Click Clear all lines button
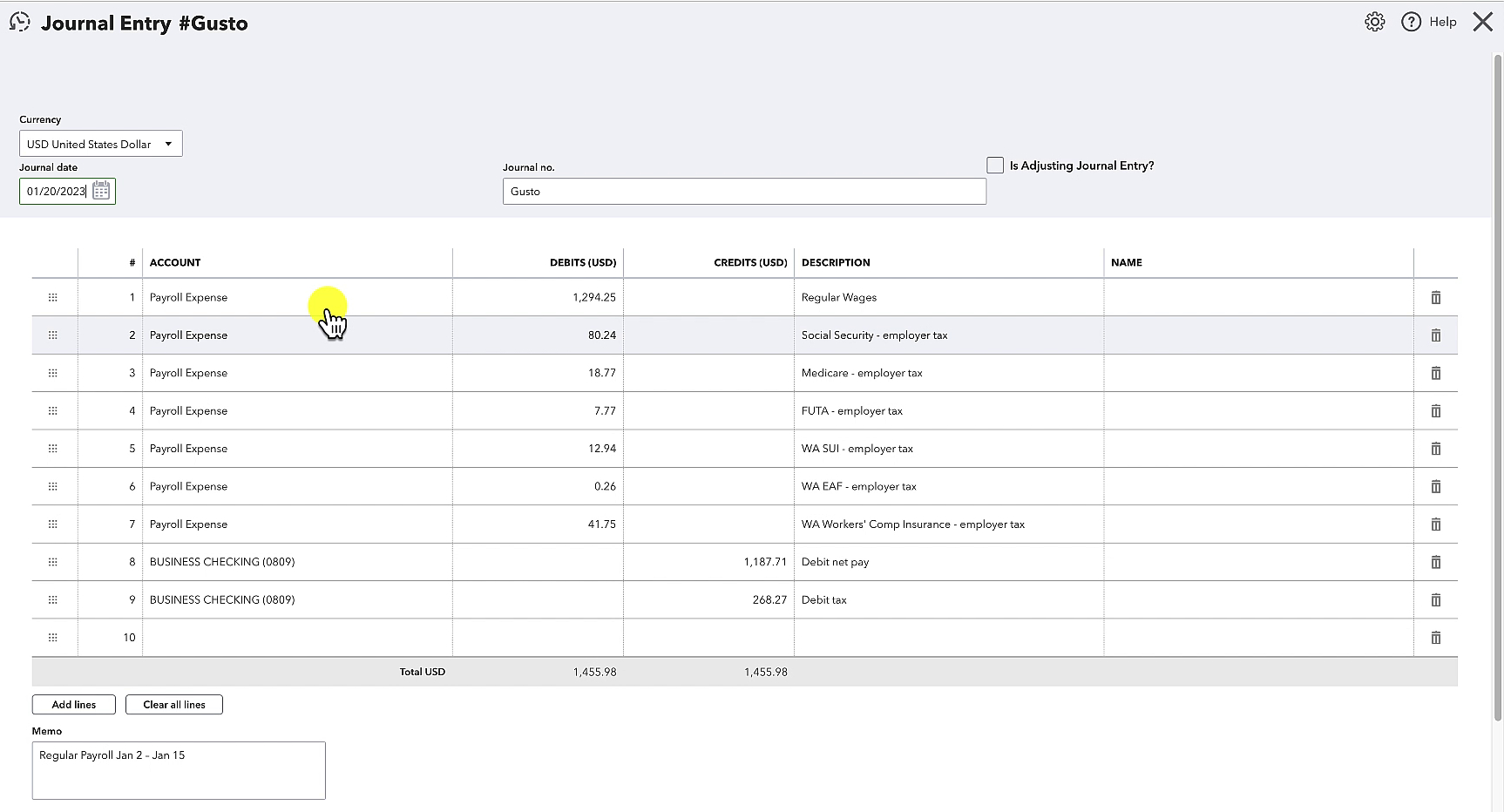This screenshot has width=1504, height=812. (174, 704)
